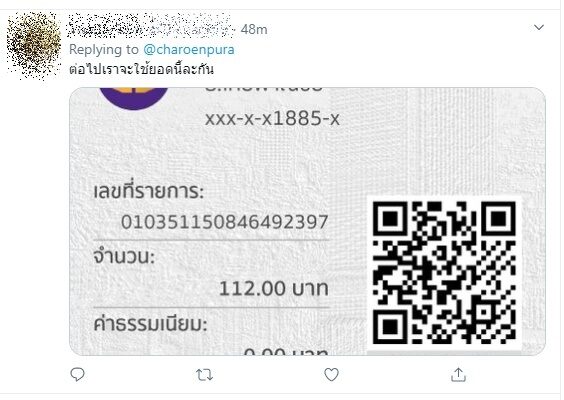Click the purple bank logo in image
Image resolution: width=564 pixels, height=400 pixels.
tap(133, 97)
